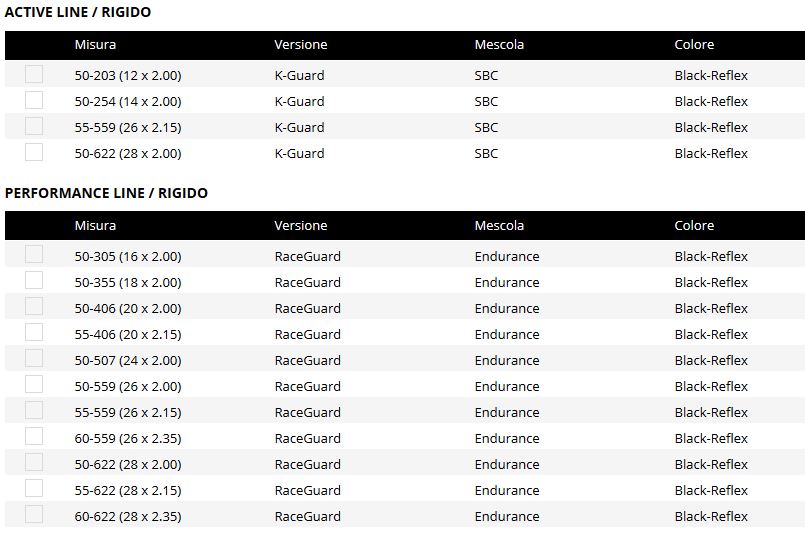The image size is (805, 539).
Task: Click the Versione header in Performance Line table
Action: (300, 225)
